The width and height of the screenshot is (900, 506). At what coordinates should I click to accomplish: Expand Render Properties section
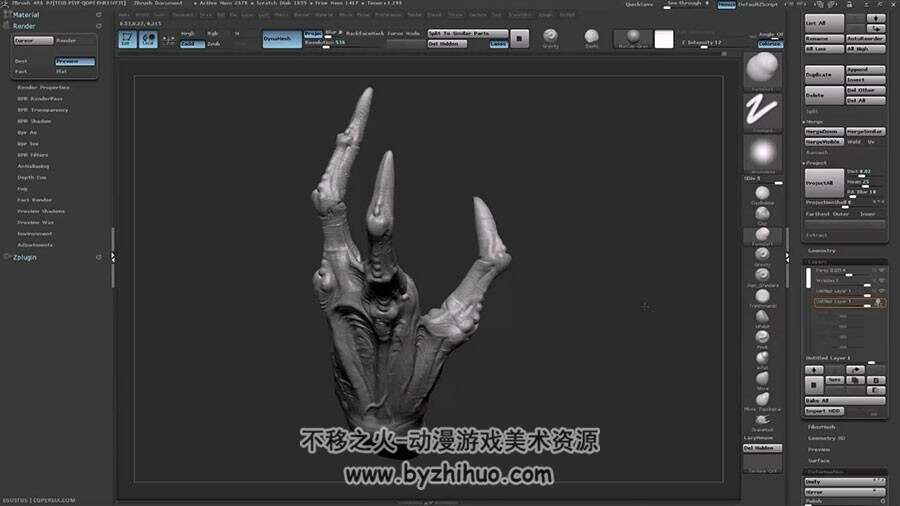pos(43,87)
